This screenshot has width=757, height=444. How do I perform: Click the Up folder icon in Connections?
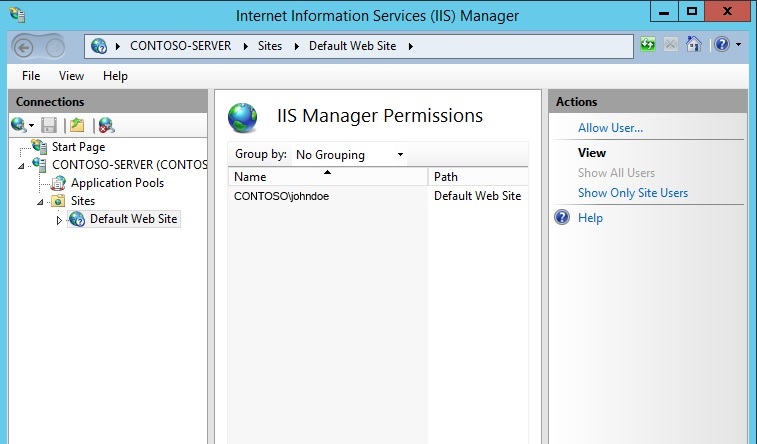(x=77, y=125)
